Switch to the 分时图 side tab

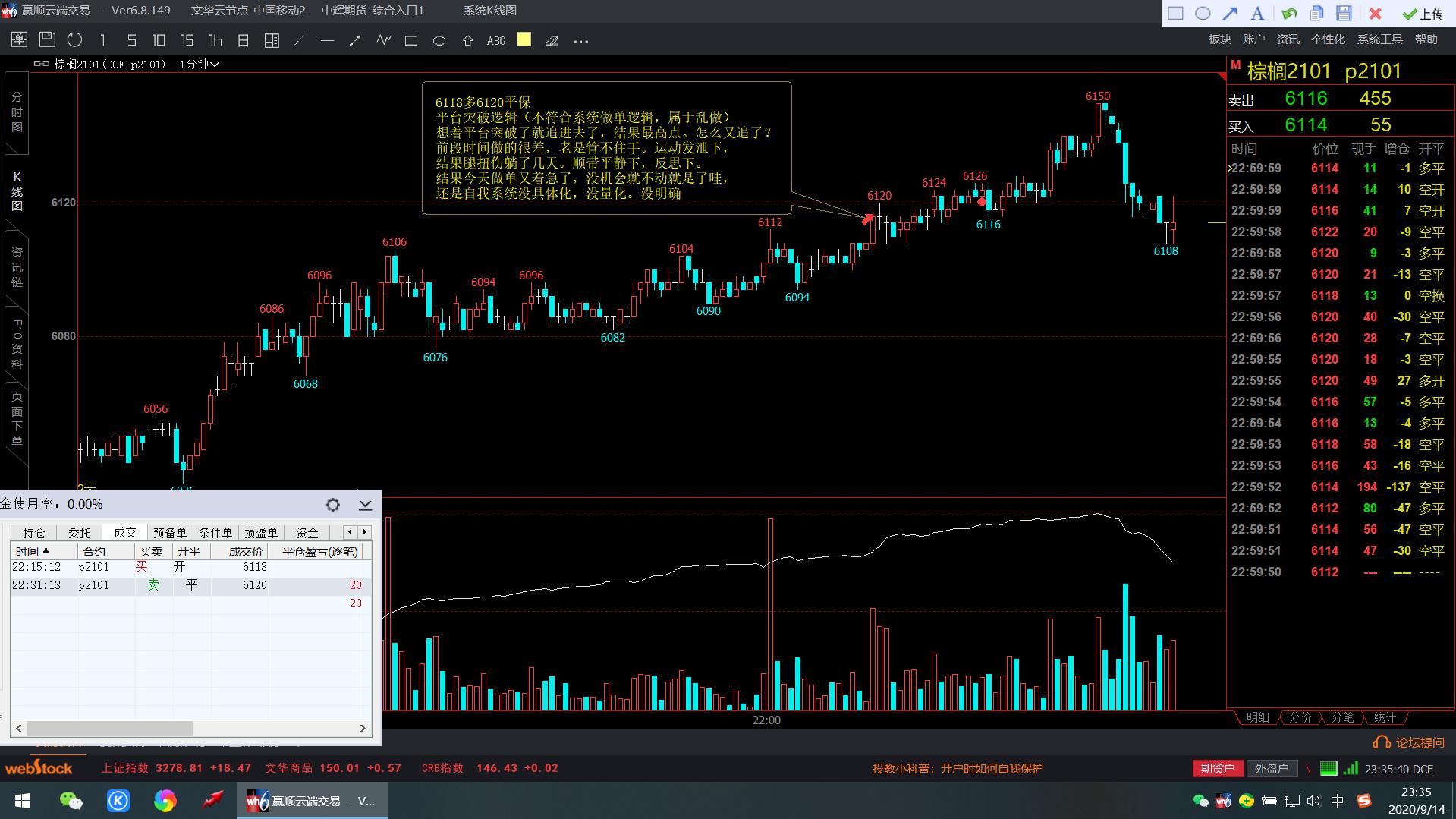click(17, 112)
